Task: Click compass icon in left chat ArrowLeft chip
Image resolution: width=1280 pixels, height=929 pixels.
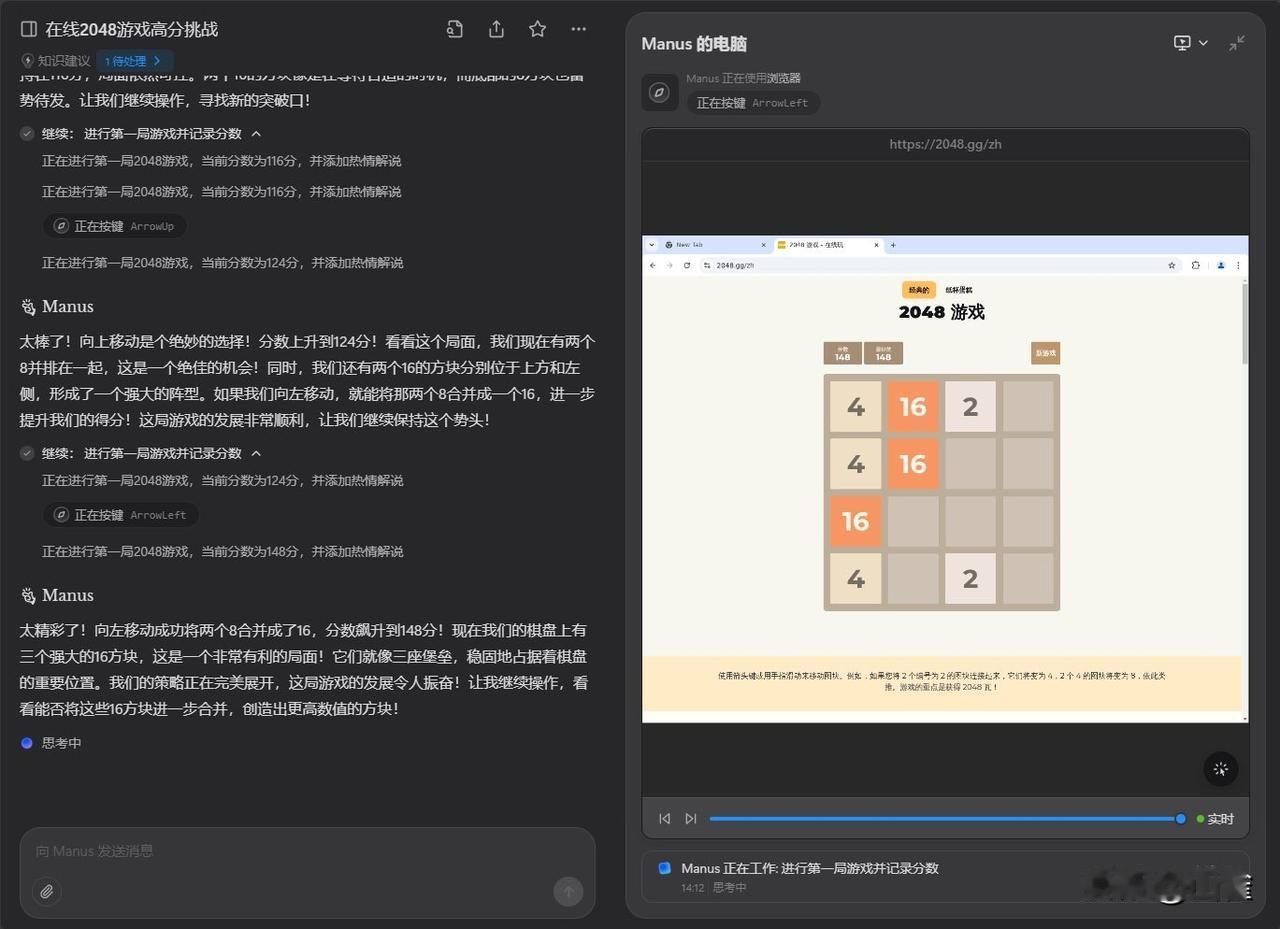Action: click(x=61, y=515)
